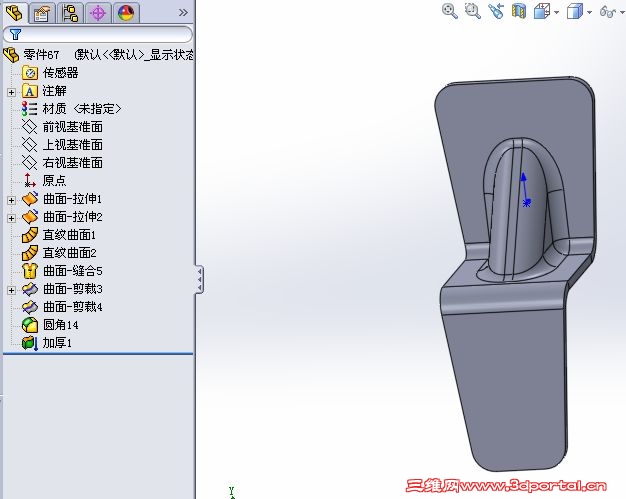Click the 原点 origin icon
Viewport: 626px width, 499px height.
point(30,180)
